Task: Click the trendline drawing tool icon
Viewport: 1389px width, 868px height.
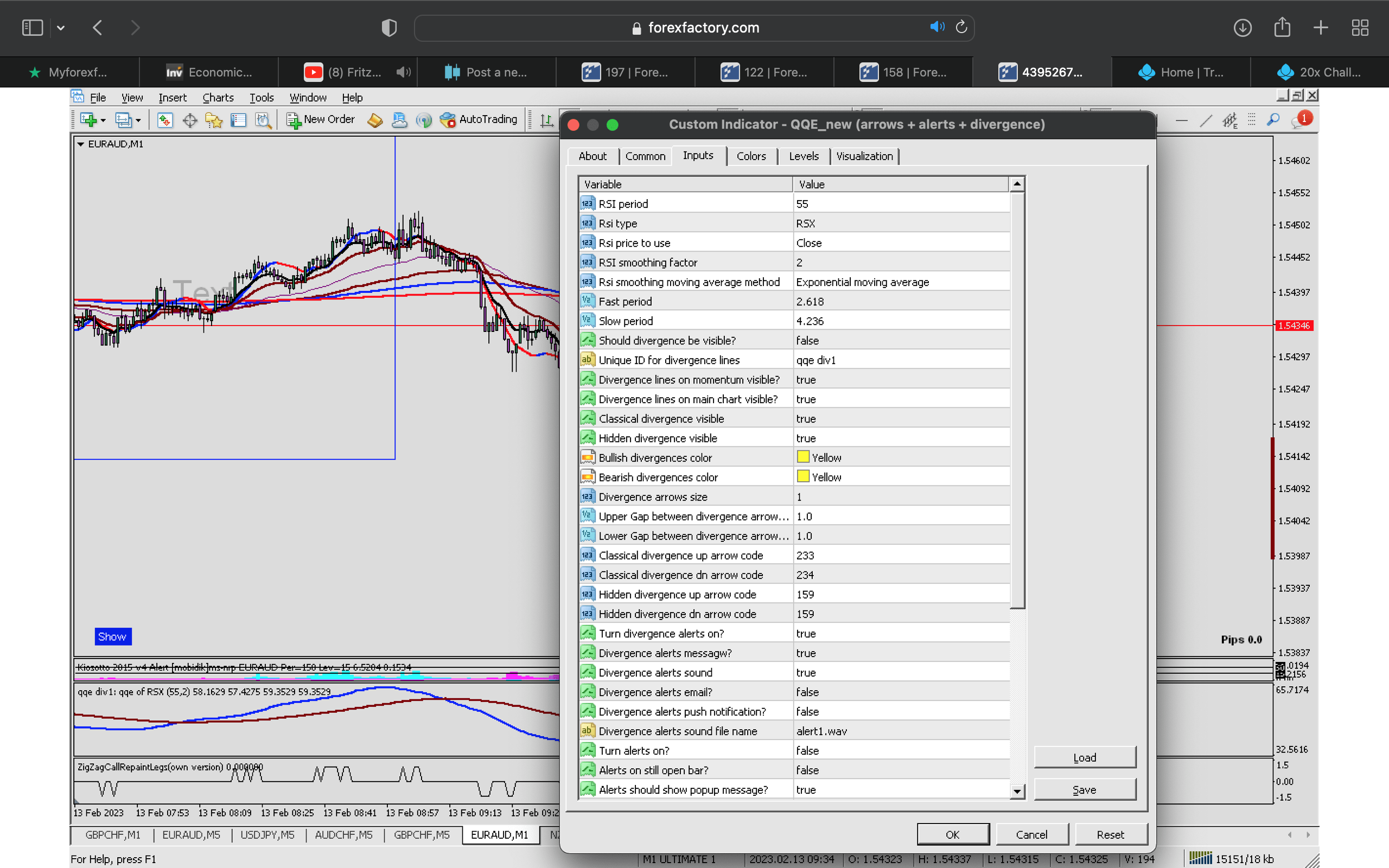Action: [1206, 120]
